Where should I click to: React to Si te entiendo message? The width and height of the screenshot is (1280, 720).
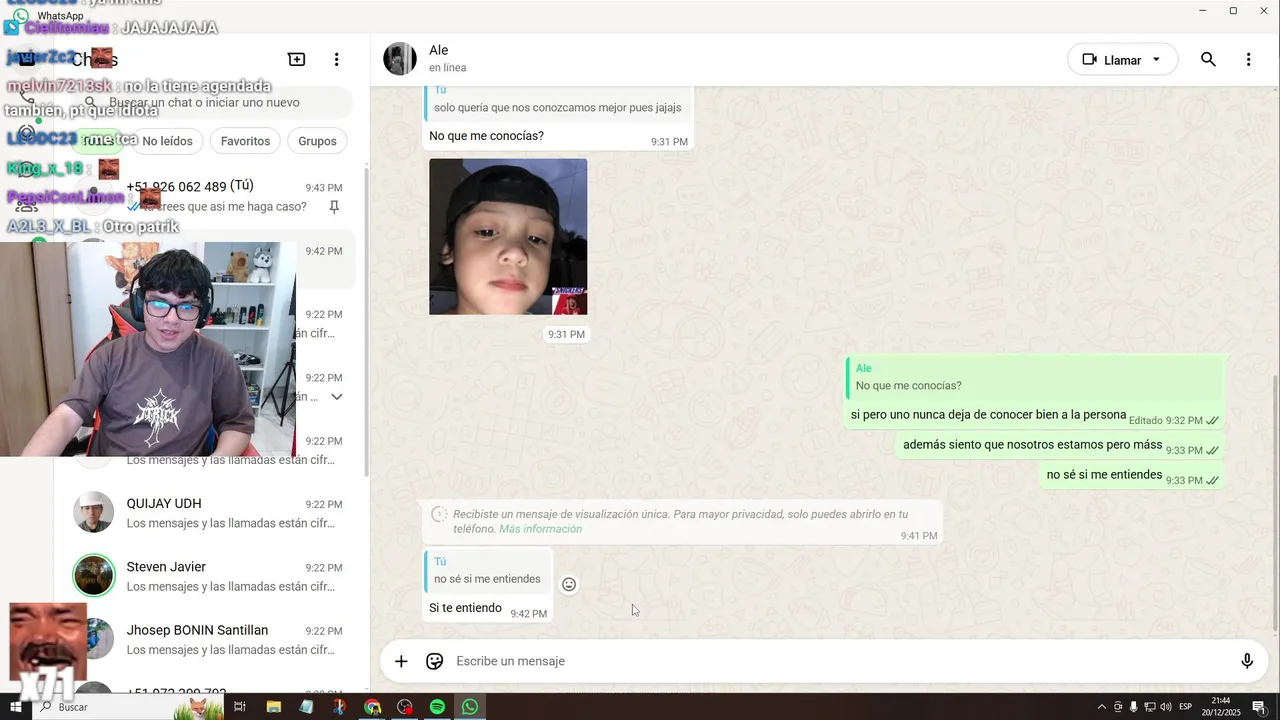pyautogui.click(x=569, y=584)
